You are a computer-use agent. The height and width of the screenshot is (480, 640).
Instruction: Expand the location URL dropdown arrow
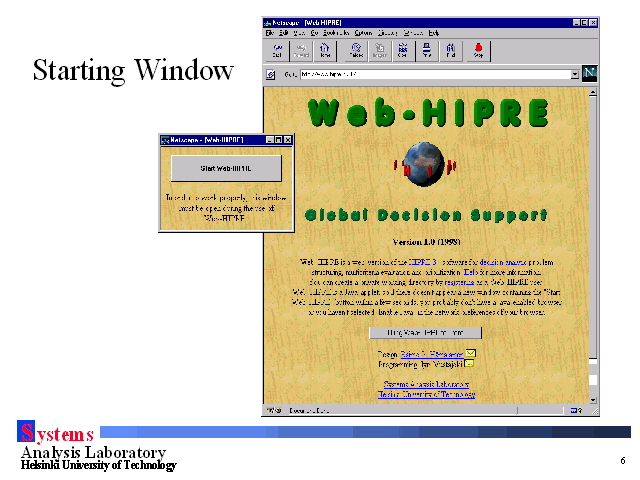(x=574, y=74)
